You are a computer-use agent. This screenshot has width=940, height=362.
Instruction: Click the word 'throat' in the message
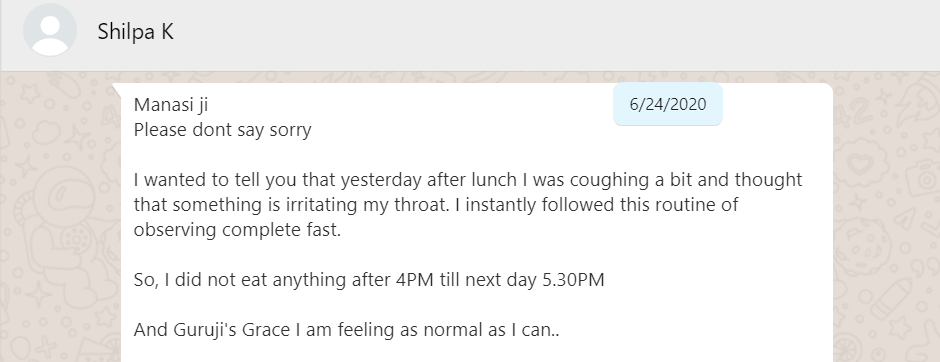click(x=421, y=205)
